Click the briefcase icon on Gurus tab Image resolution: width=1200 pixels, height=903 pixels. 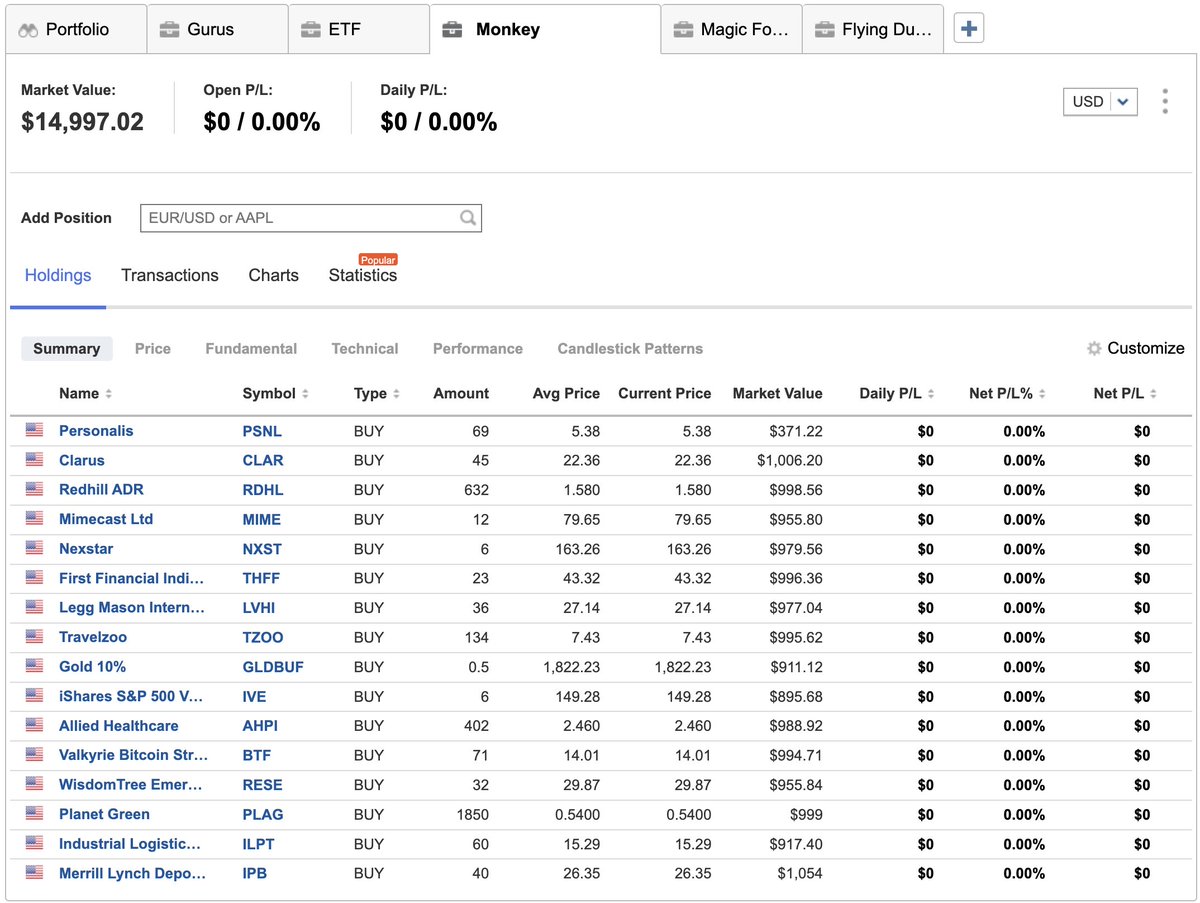[170, 29]
